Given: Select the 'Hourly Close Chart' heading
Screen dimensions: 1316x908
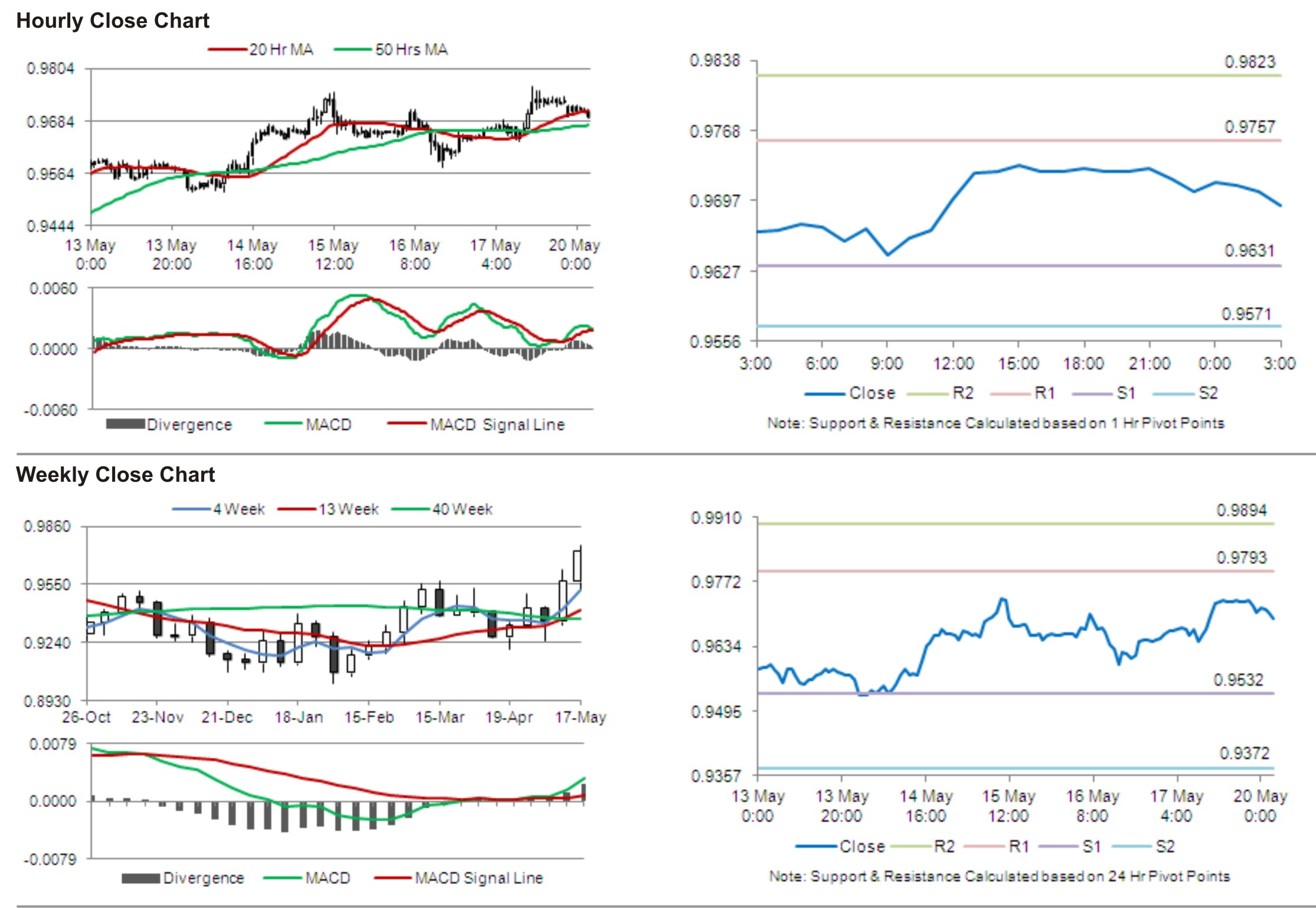Looking at the screenshot, I should coord(113,21).
